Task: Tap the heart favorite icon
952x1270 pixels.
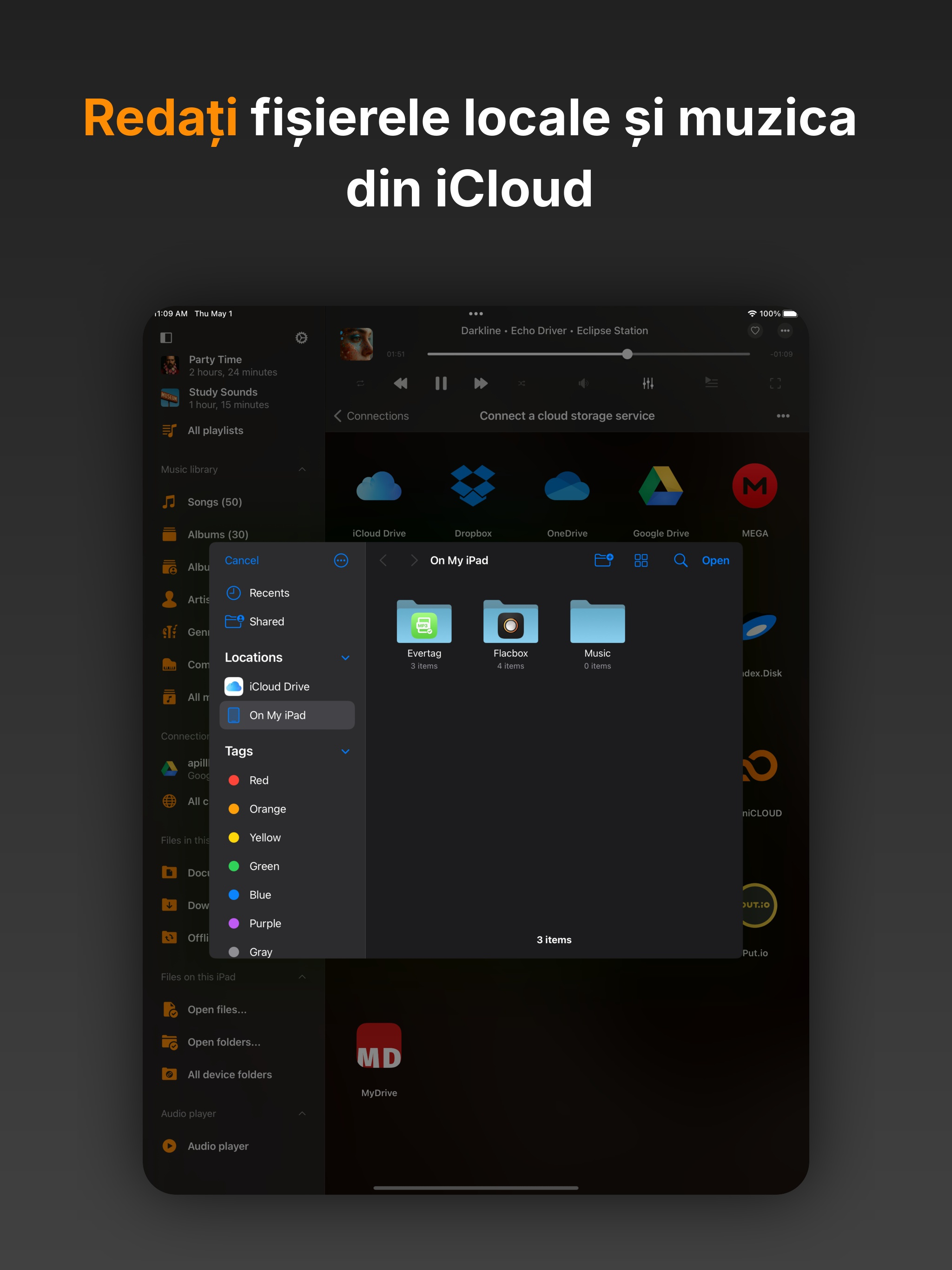Action: pyautogui.click(x=755, y=331)
